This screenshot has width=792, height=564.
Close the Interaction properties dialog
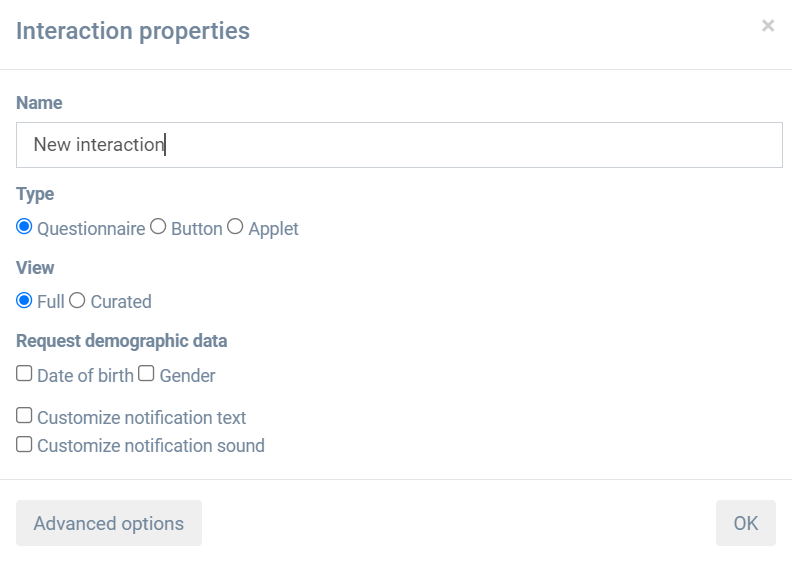768,26
